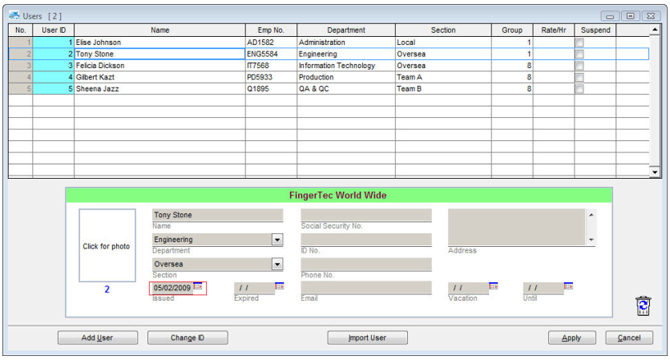Expand the Department dropdown showing Engineering
Screen dimensions: 670x360
[277, 240]
